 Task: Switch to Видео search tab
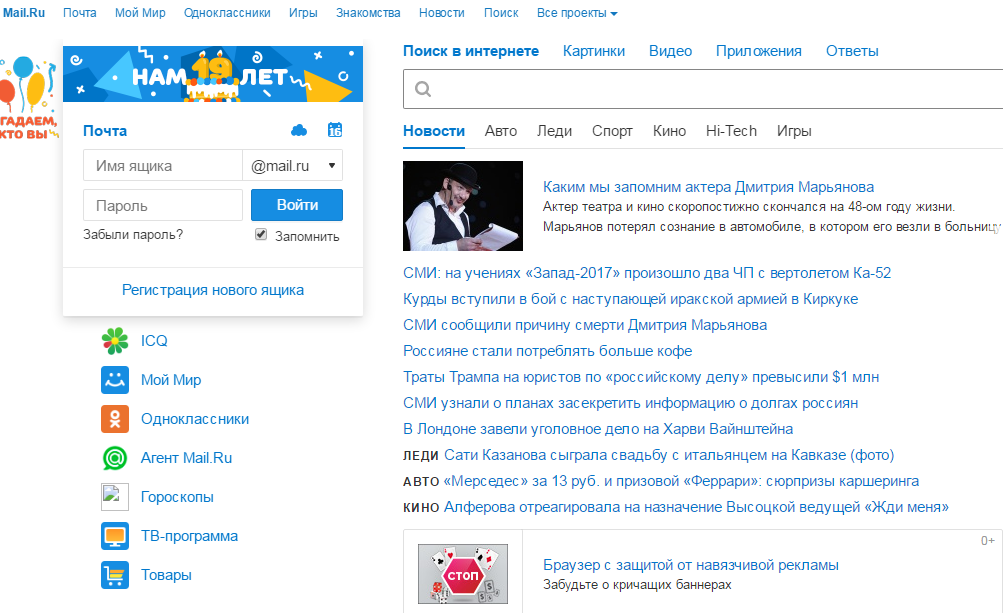coord(670,51)
